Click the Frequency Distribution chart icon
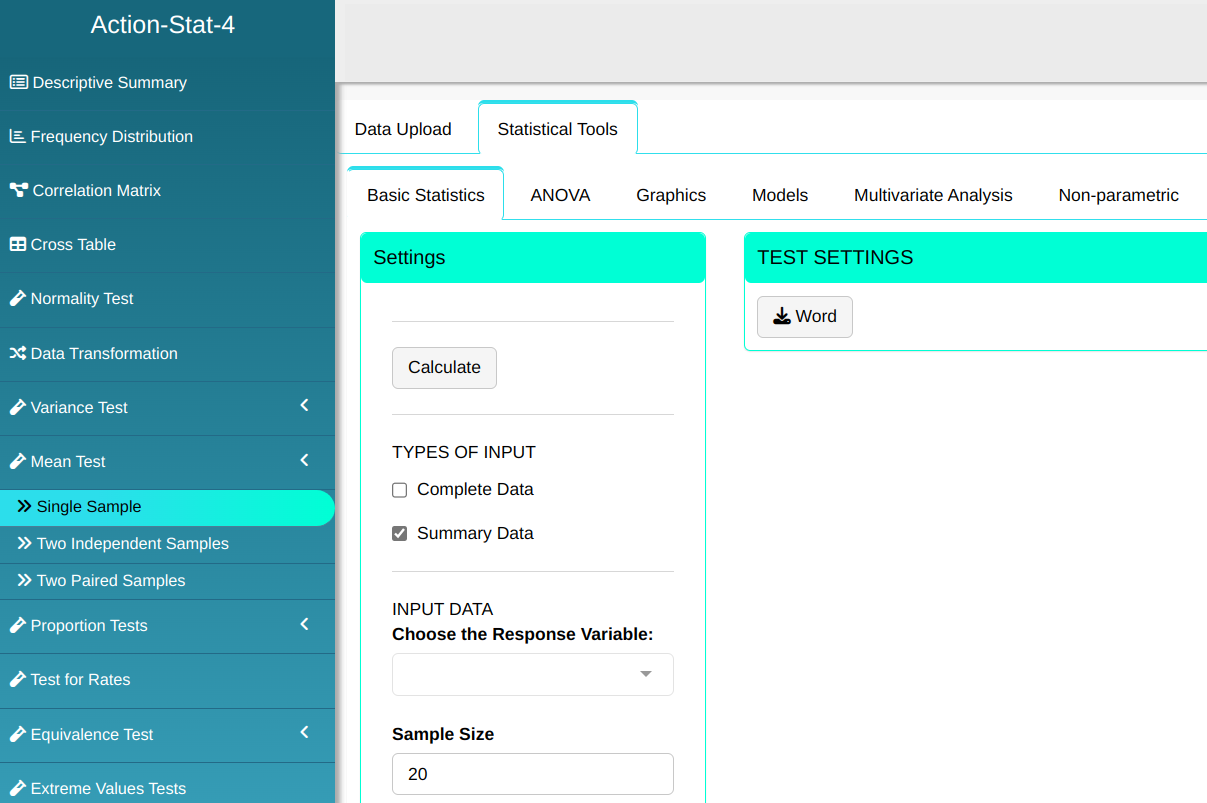Viewport: 1207px width, 803px height. tap(17, 137)
